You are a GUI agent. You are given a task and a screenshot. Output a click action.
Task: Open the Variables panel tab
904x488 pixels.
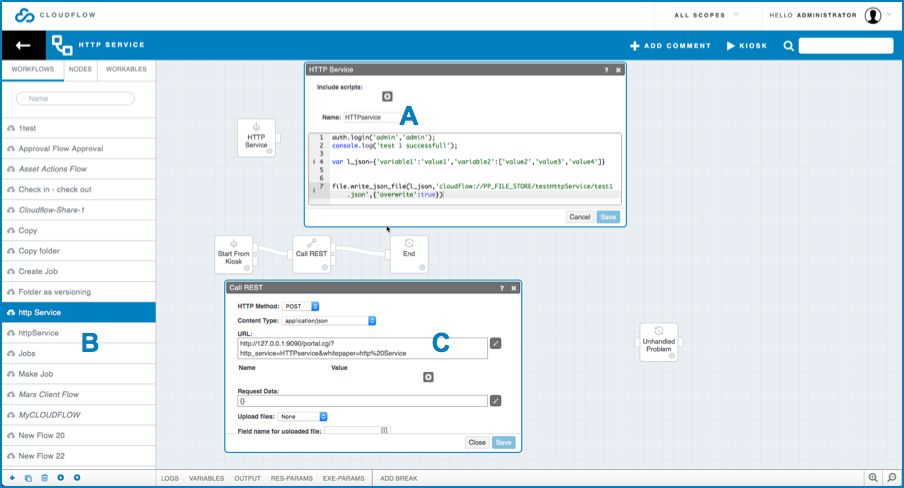206,478
